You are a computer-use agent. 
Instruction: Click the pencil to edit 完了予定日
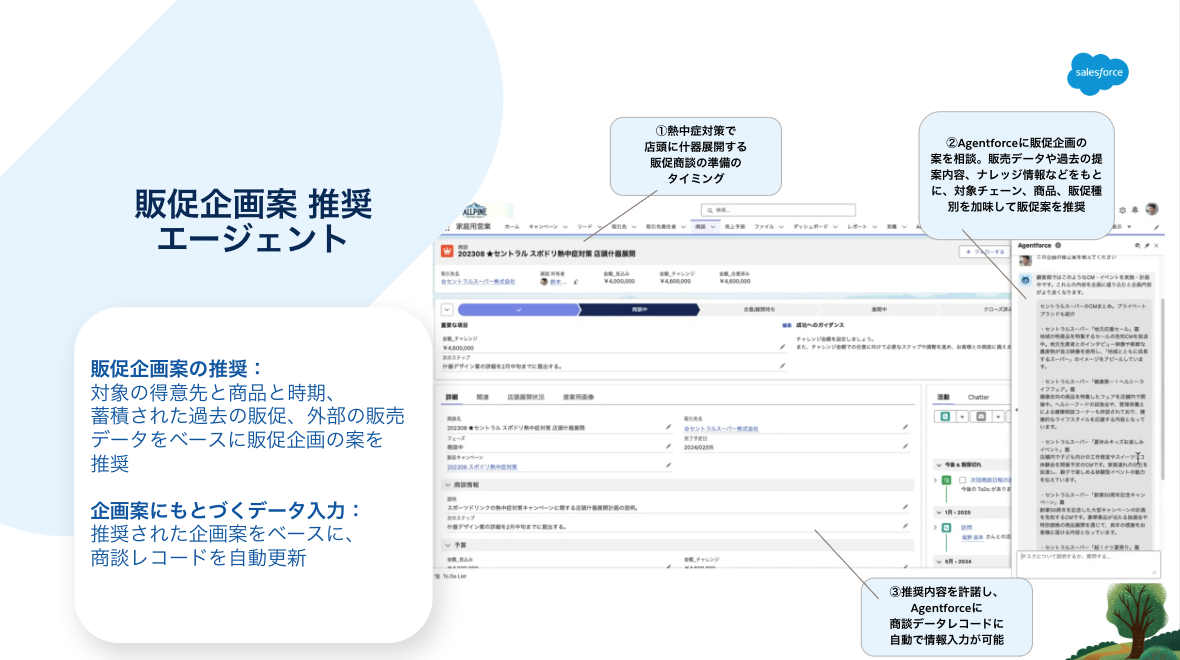(905, 446)
